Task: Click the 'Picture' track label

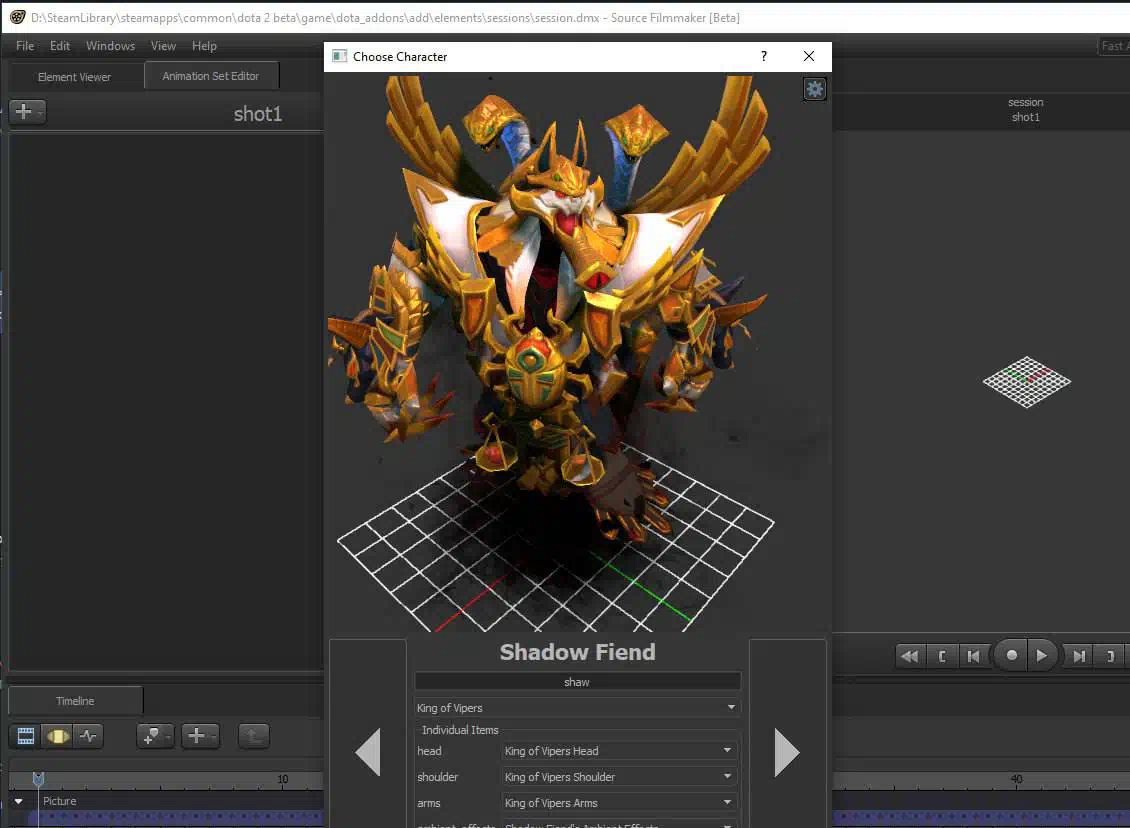Action: (x=59, y=801)
